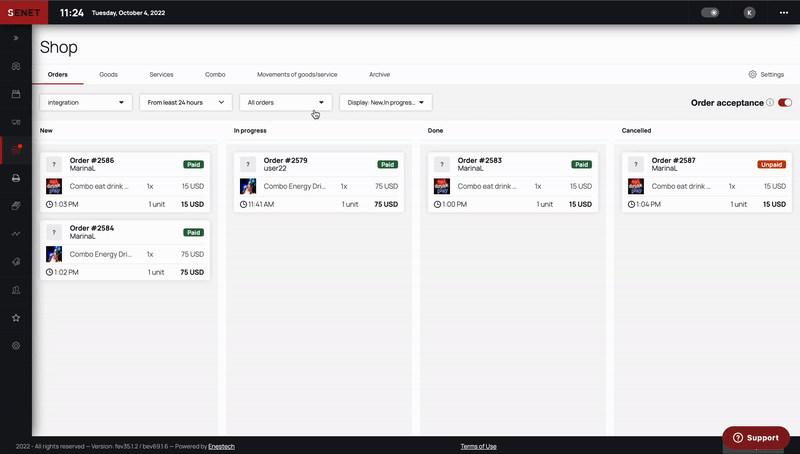Switch to Movements of goods/service tab
The height and width of the screenshot is (454, 800).
[297, 74]
